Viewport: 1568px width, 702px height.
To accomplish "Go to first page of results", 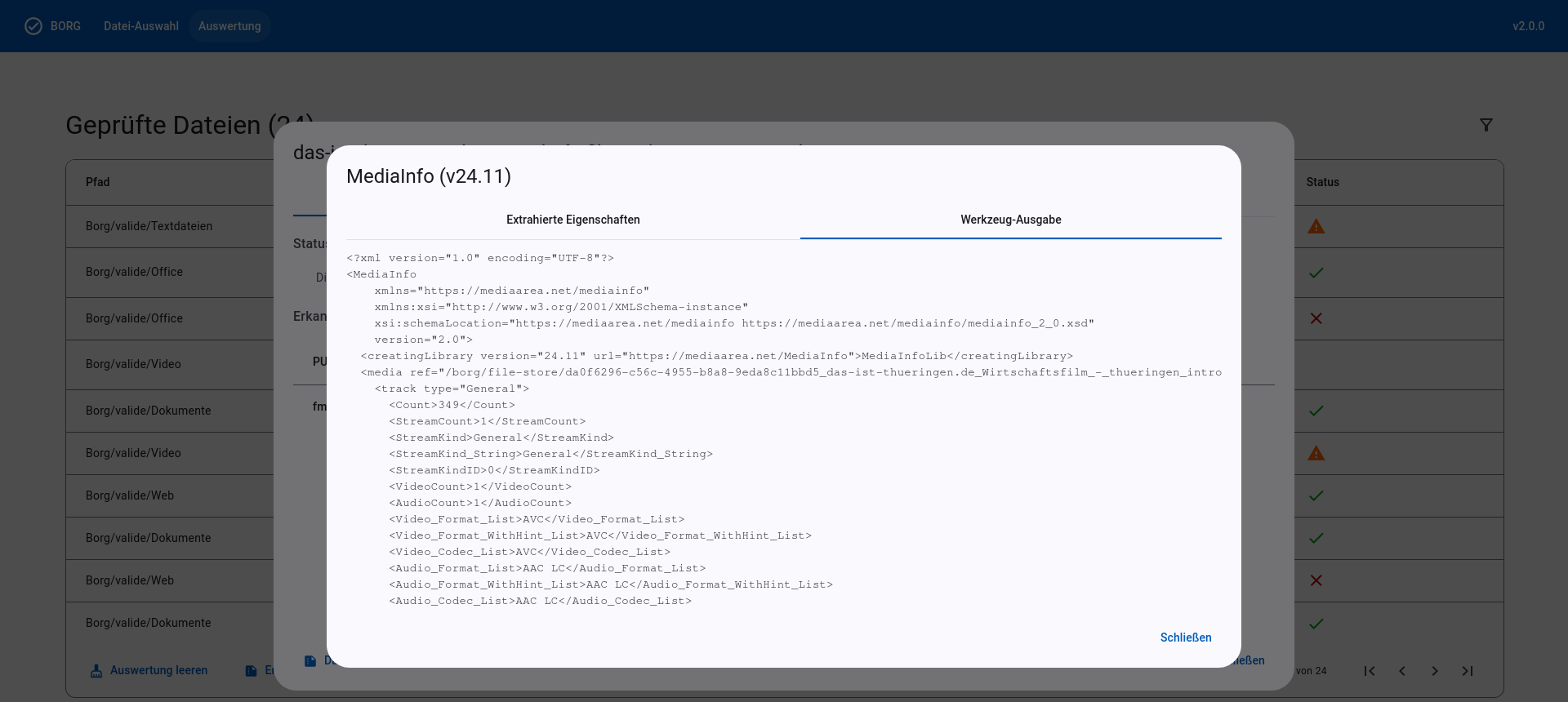I will coord(1370,671).
